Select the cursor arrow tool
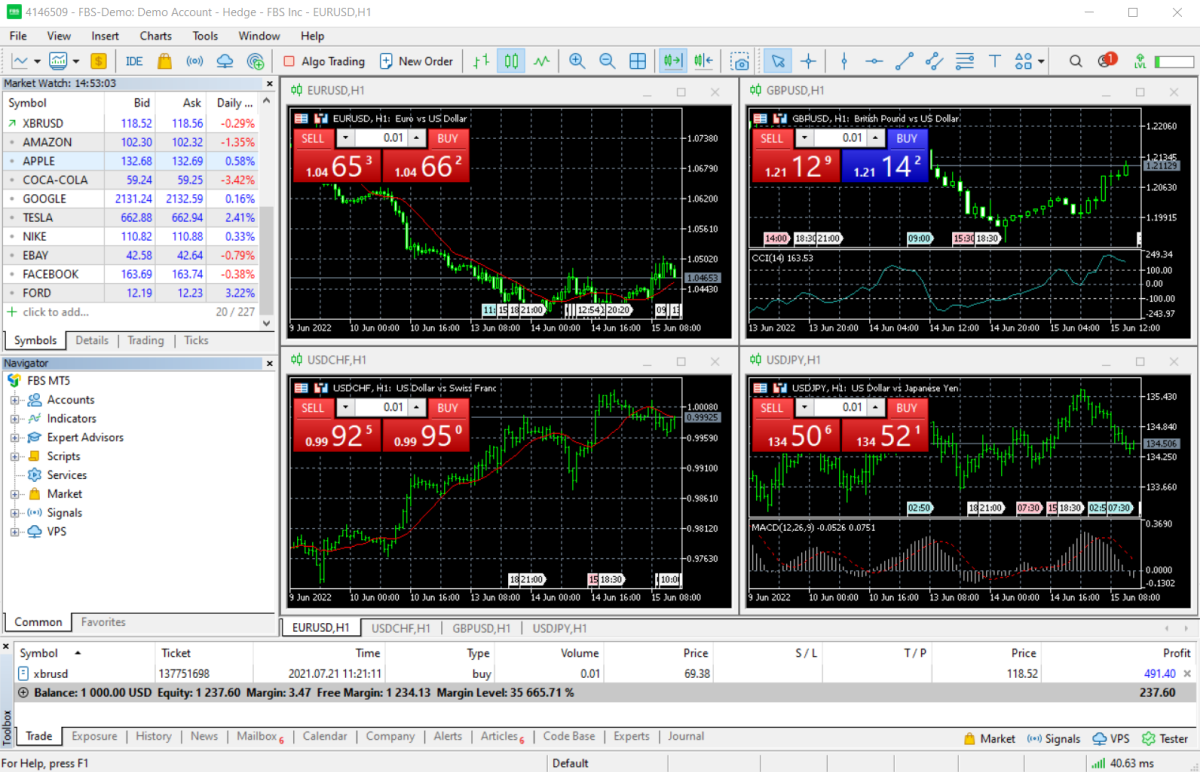 (777, 61)
